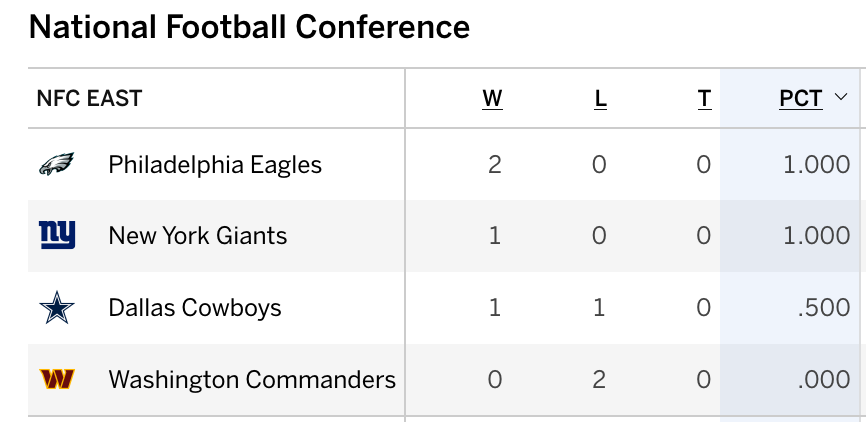This screenshot has width=866, height=422.
Task: Click the National Football Conference heading
Action: [249, 27]
